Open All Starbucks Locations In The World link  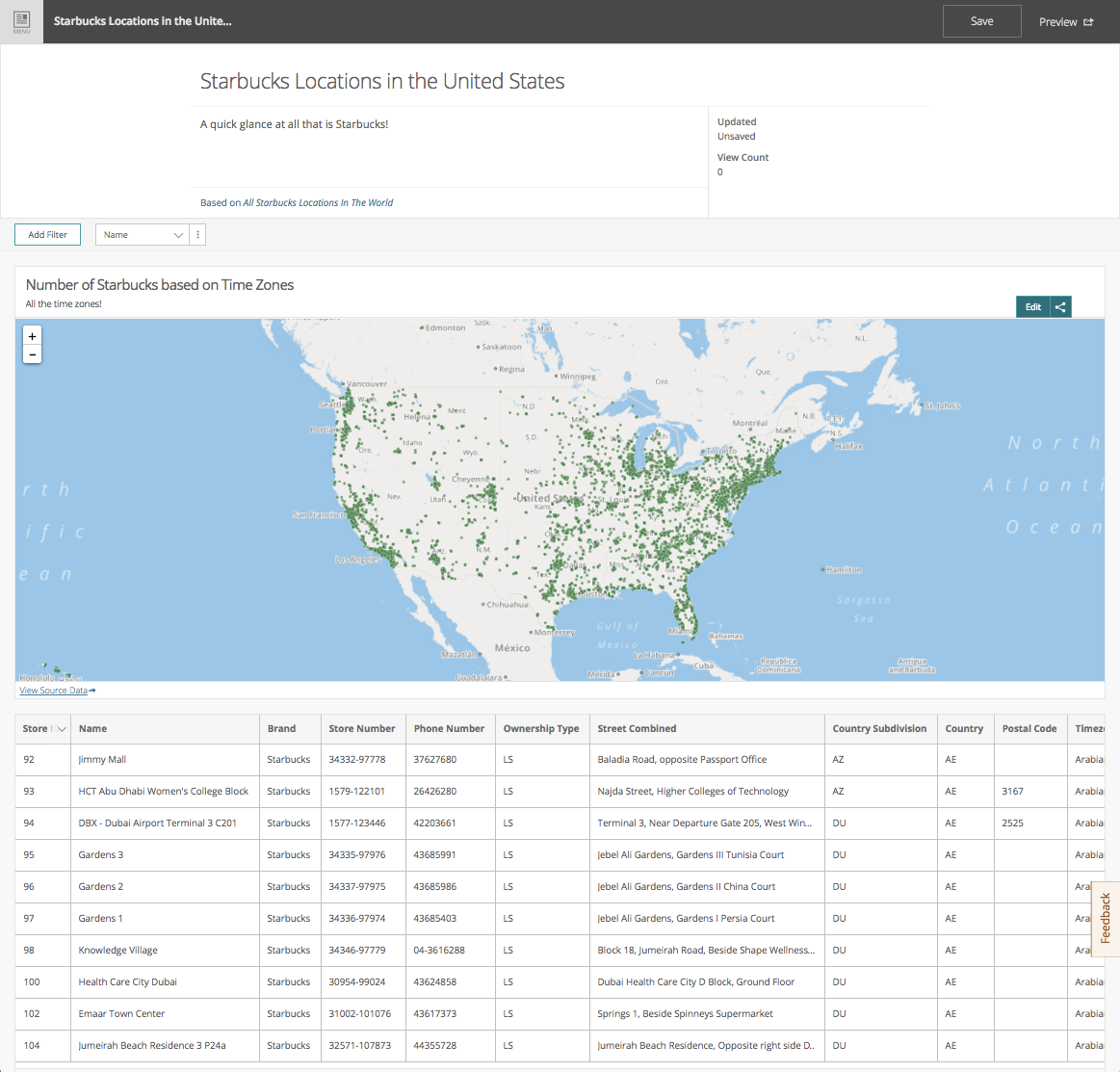tap(318, 203)
